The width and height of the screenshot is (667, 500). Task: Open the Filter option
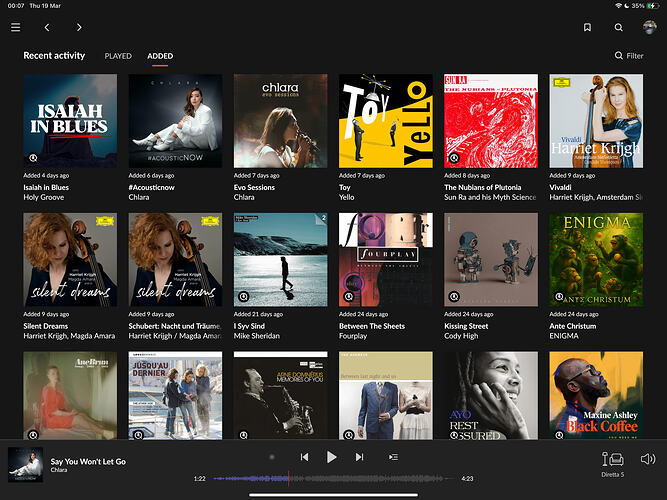(629, 57)
